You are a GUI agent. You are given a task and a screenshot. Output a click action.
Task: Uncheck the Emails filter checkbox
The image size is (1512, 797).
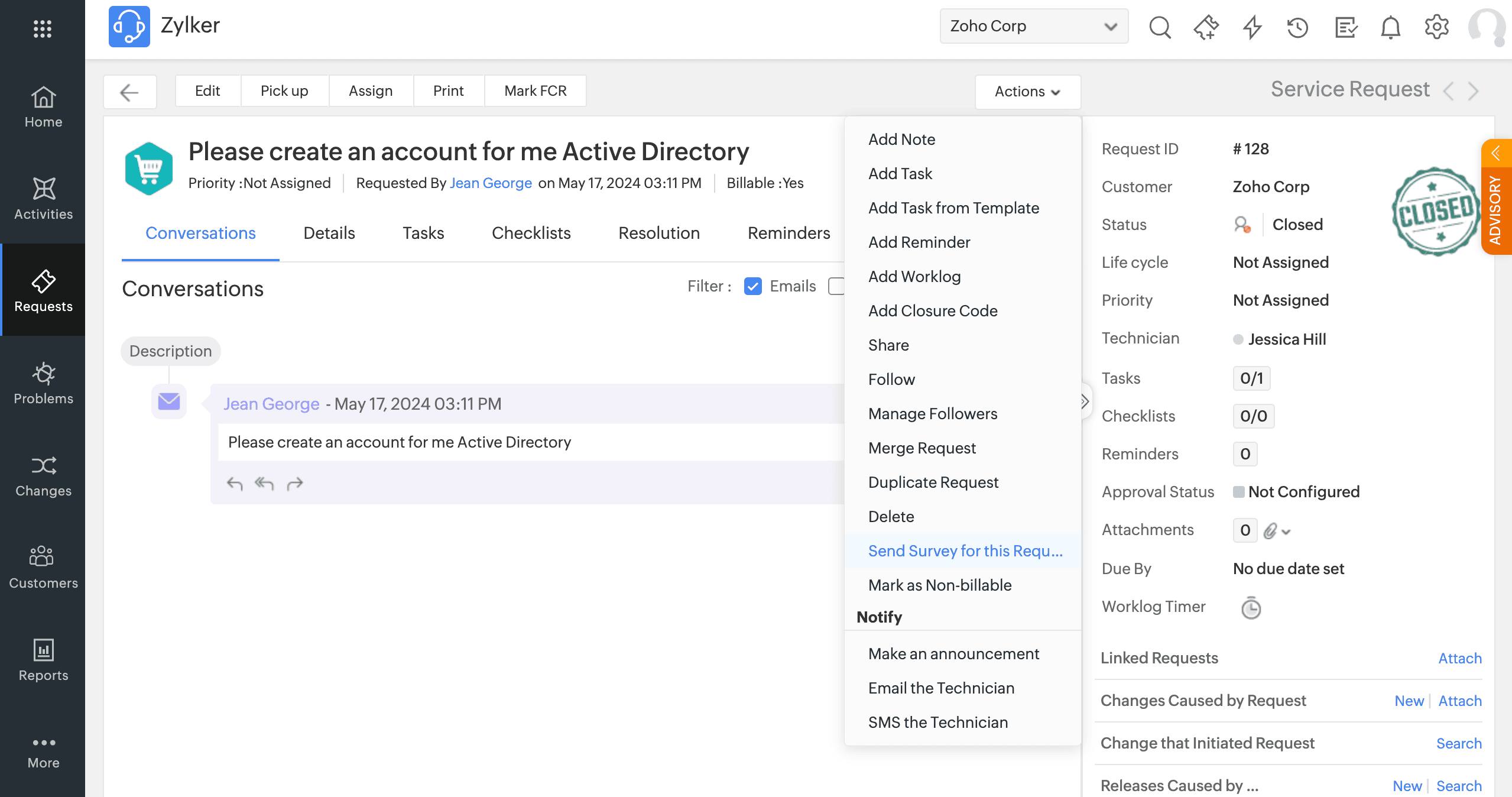pos(752,286)
